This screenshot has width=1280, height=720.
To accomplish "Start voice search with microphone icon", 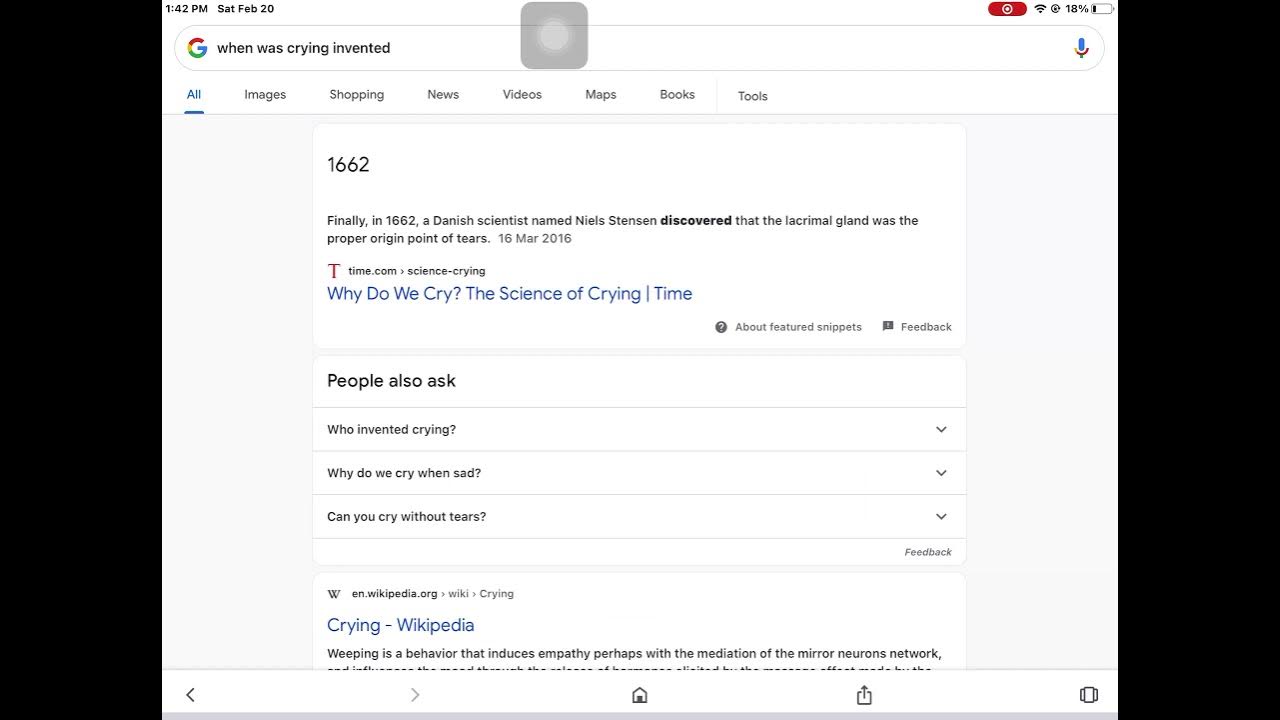I will tap(1081, 48).
